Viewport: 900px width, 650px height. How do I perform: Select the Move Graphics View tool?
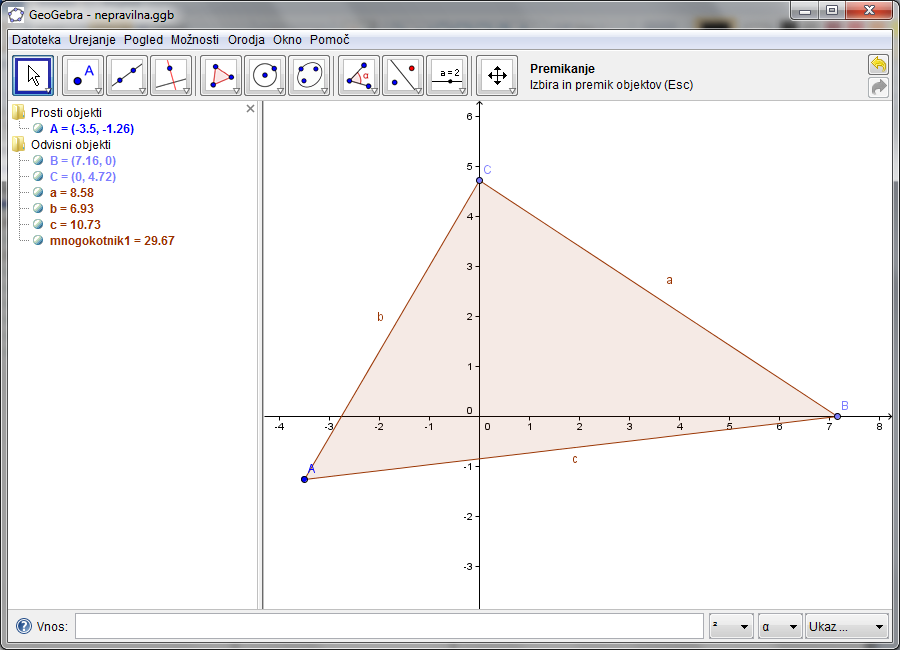click(497, 76)
